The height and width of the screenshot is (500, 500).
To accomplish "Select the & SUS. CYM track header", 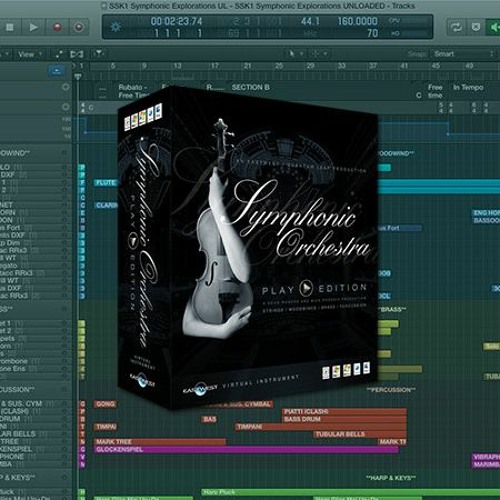I will tap(36, 404).
